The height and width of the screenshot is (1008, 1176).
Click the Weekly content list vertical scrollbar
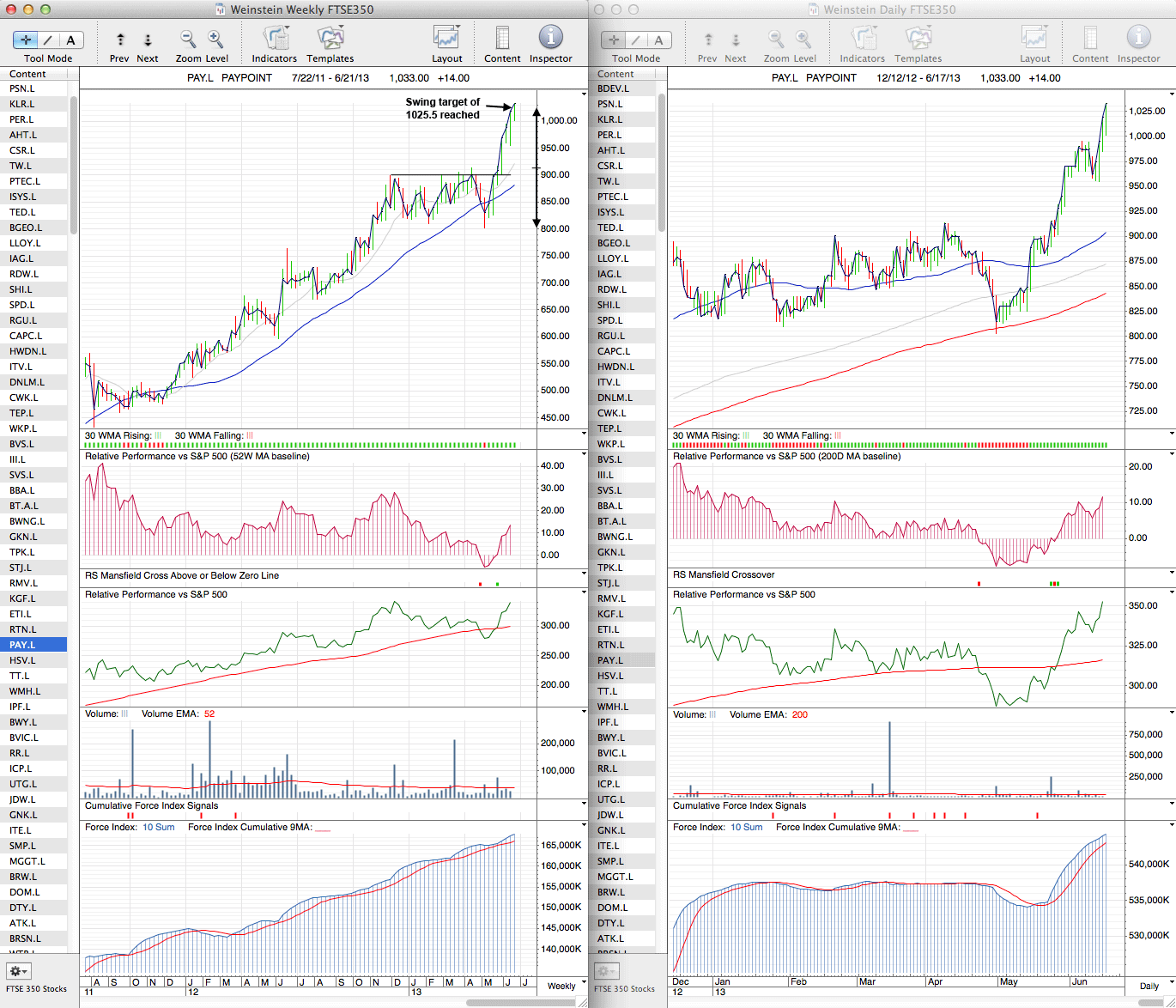pos(74,163)
